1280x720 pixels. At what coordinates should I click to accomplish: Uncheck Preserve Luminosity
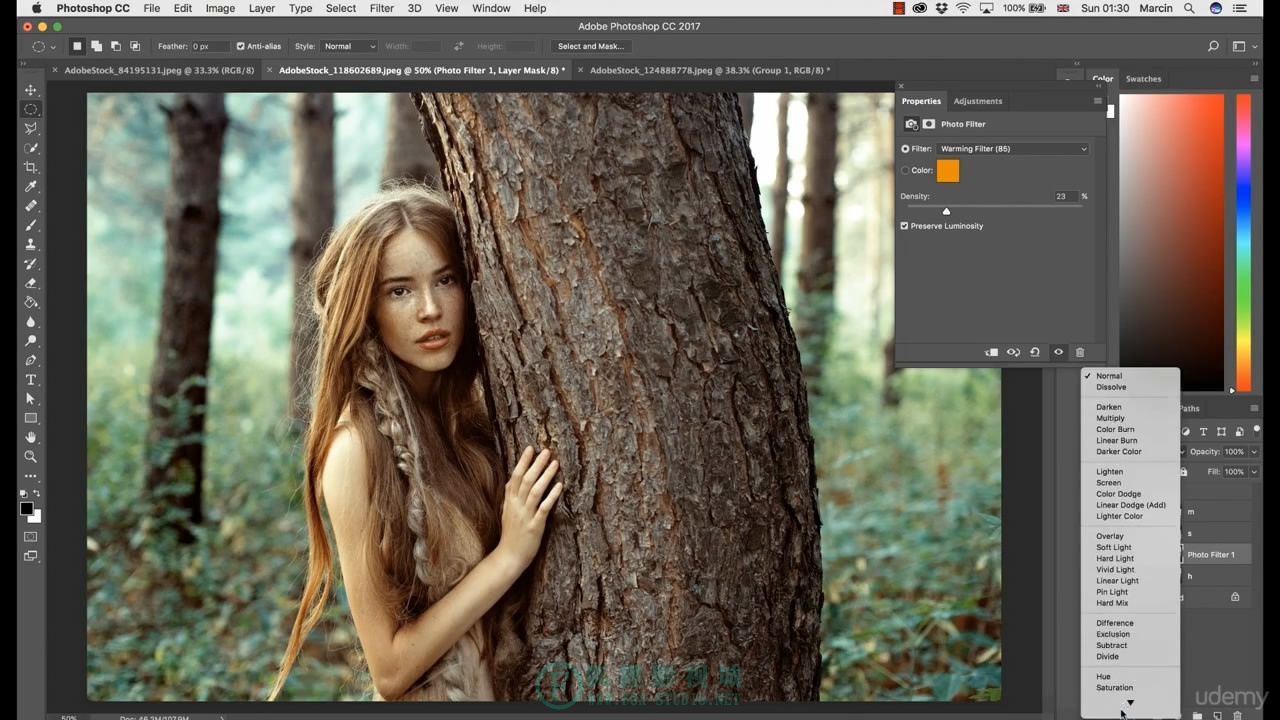coord(904,226)
